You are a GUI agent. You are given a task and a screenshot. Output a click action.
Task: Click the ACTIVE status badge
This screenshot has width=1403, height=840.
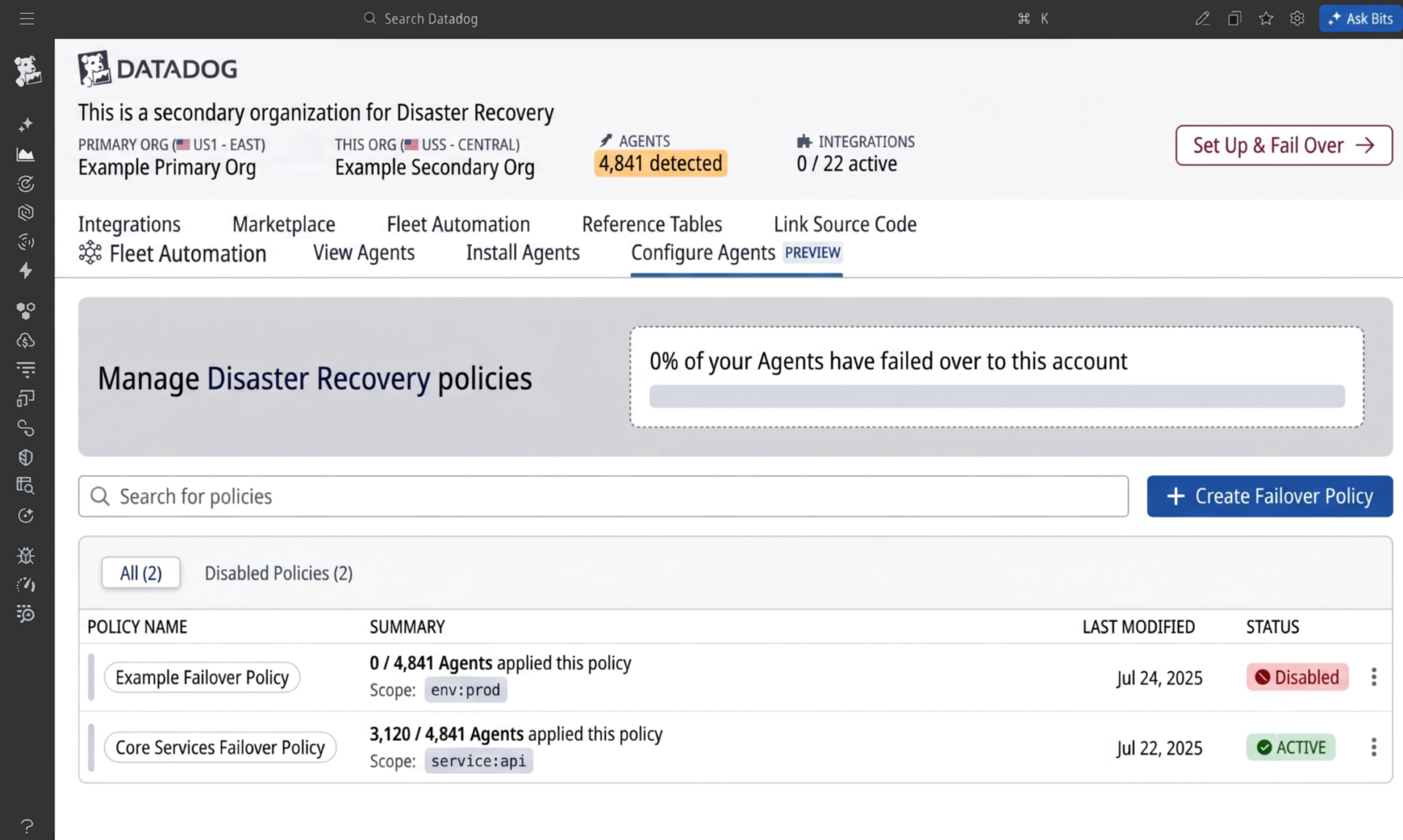[x=1290, y=747]
